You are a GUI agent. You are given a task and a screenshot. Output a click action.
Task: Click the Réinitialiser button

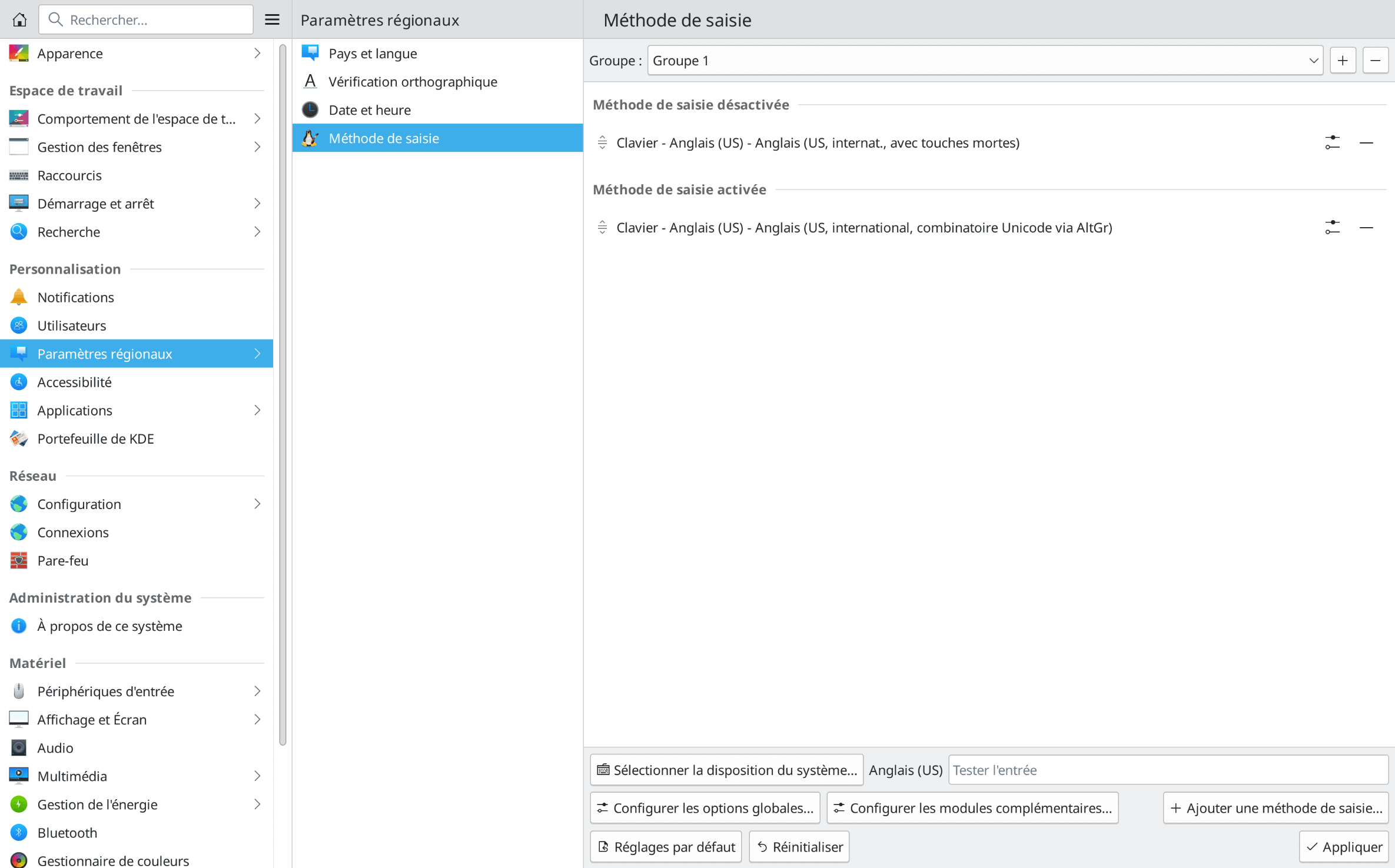coord(799,847)
